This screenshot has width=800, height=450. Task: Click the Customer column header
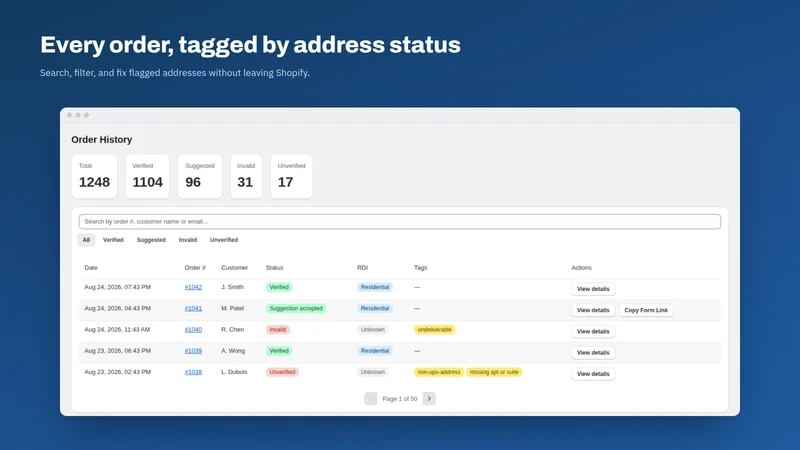(x=234, y=268)
